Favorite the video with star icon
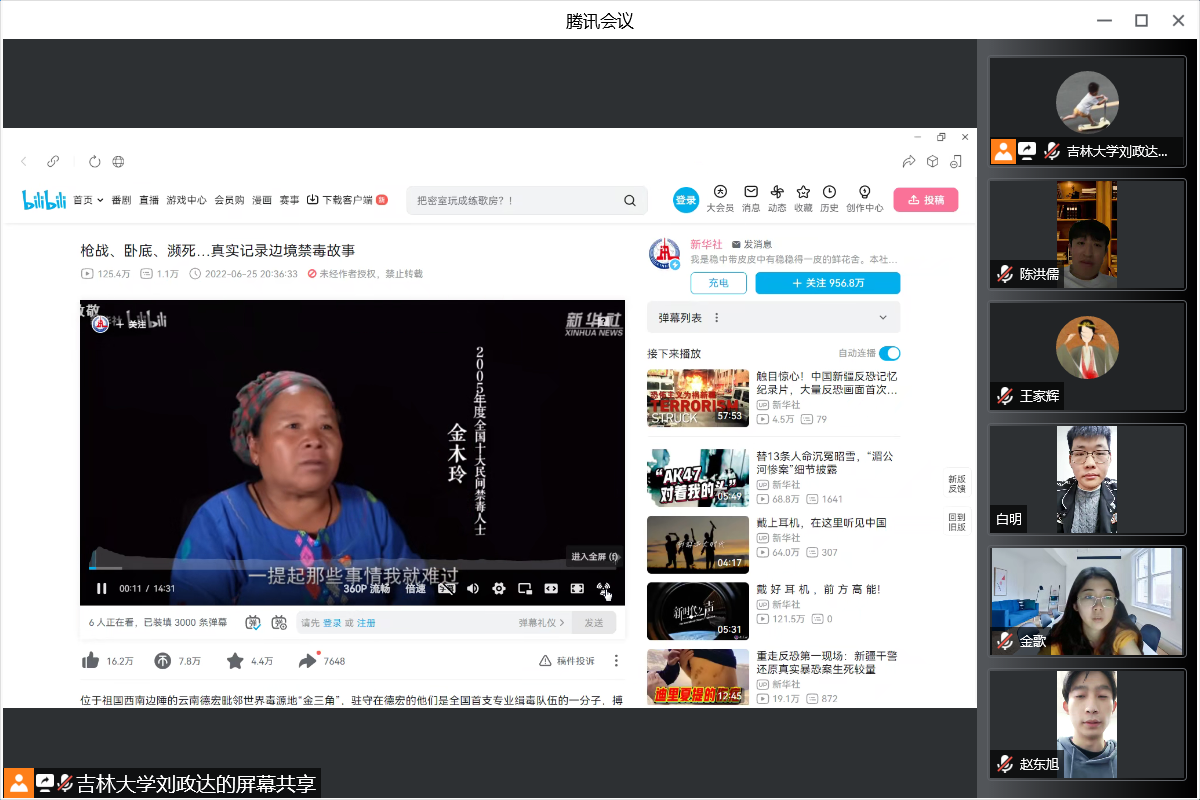The width and height of the screenshot is (1200, 800). click(x=235, y=661)
